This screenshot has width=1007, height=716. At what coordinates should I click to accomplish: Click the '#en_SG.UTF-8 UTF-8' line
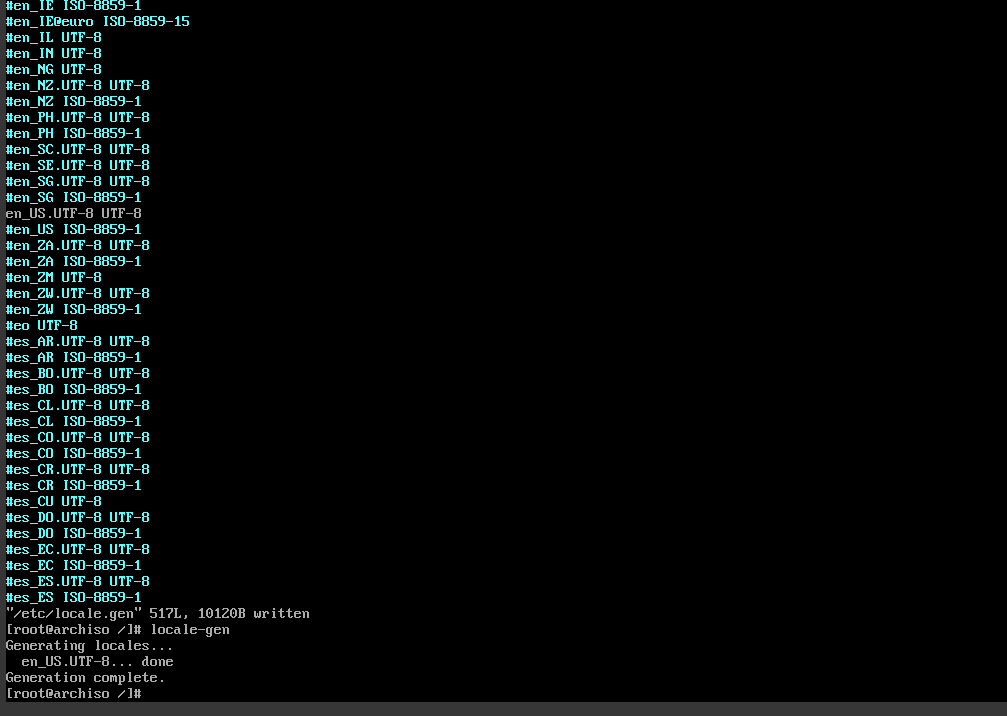click(x=78, y=182)
